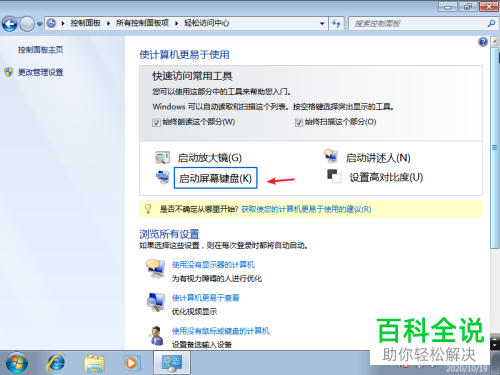Image resolution: width=500 pixels, height=375 pixels.
Task: Open the address bar history dropdown
Action: click(x=322, y=23)
